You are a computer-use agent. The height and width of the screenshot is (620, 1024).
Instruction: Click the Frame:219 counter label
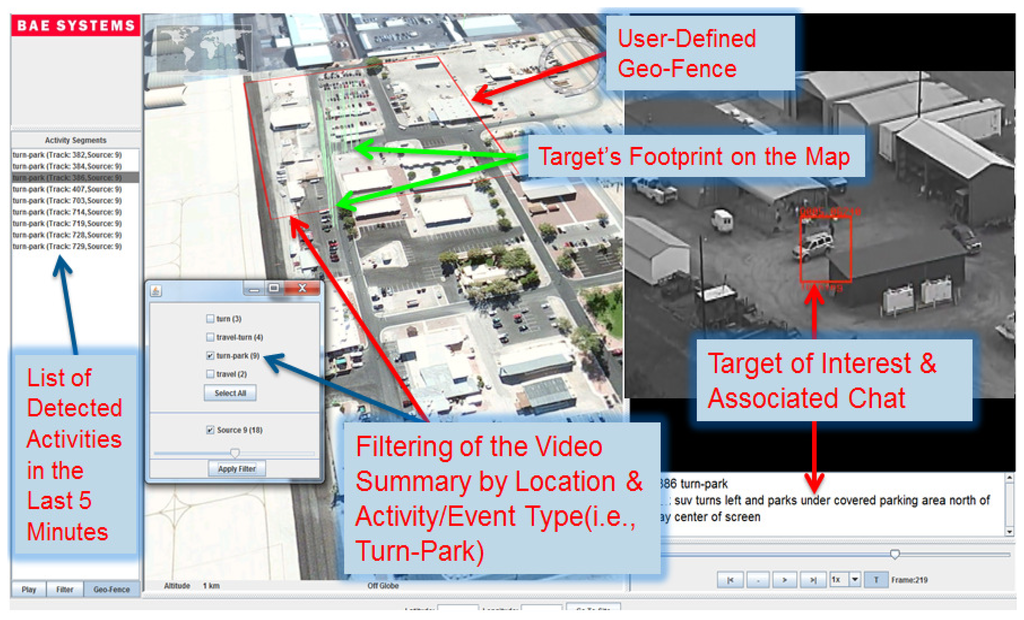coord(909,579)
